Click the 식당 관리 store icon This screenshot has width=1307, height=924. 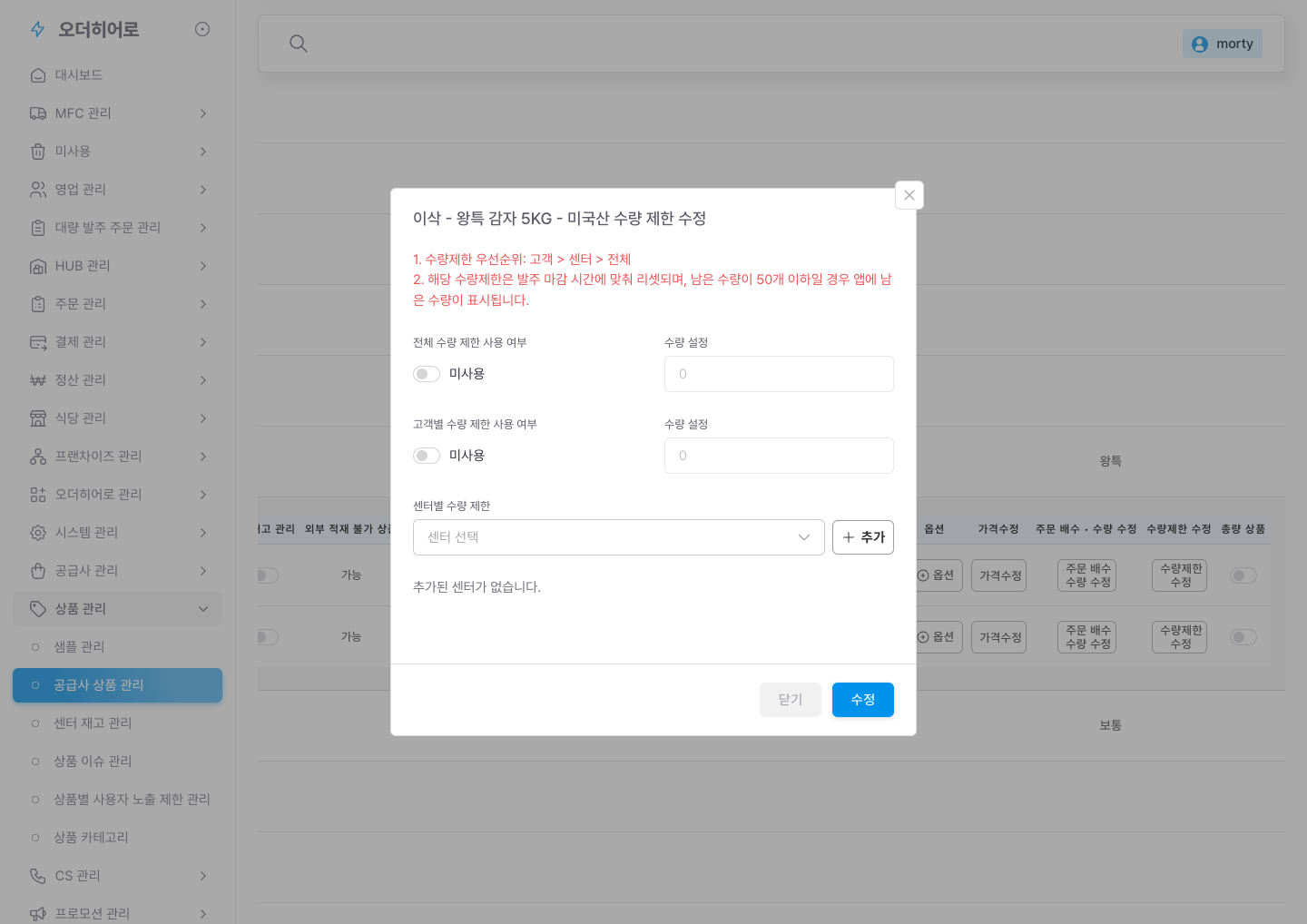point(38,418)
